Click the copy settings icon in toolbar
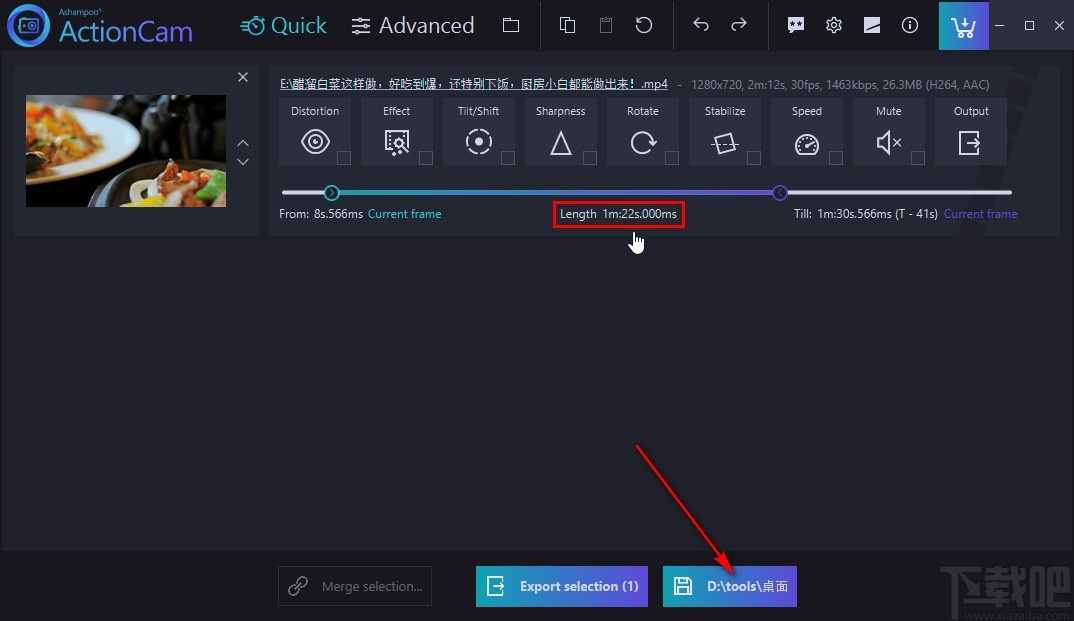Viewport: 1074px width, 621px height. click(567, 25)
